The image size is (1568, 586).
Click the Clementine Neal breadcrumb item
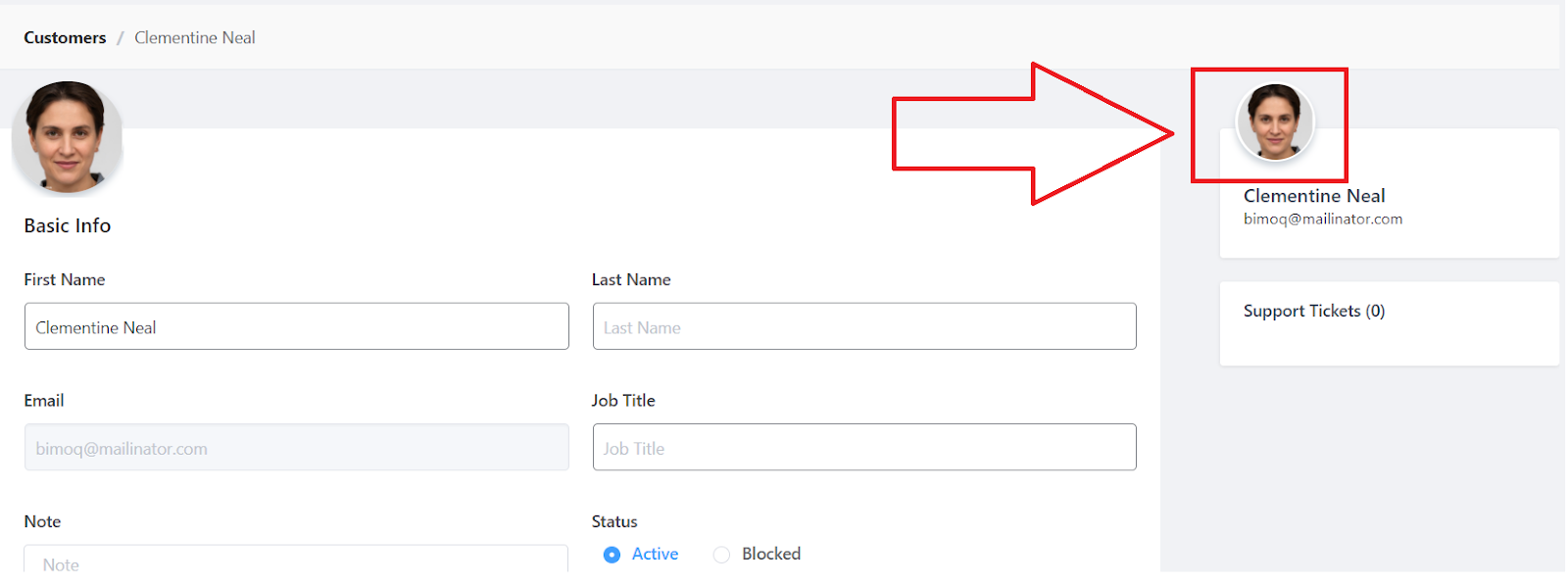[194, 37]
